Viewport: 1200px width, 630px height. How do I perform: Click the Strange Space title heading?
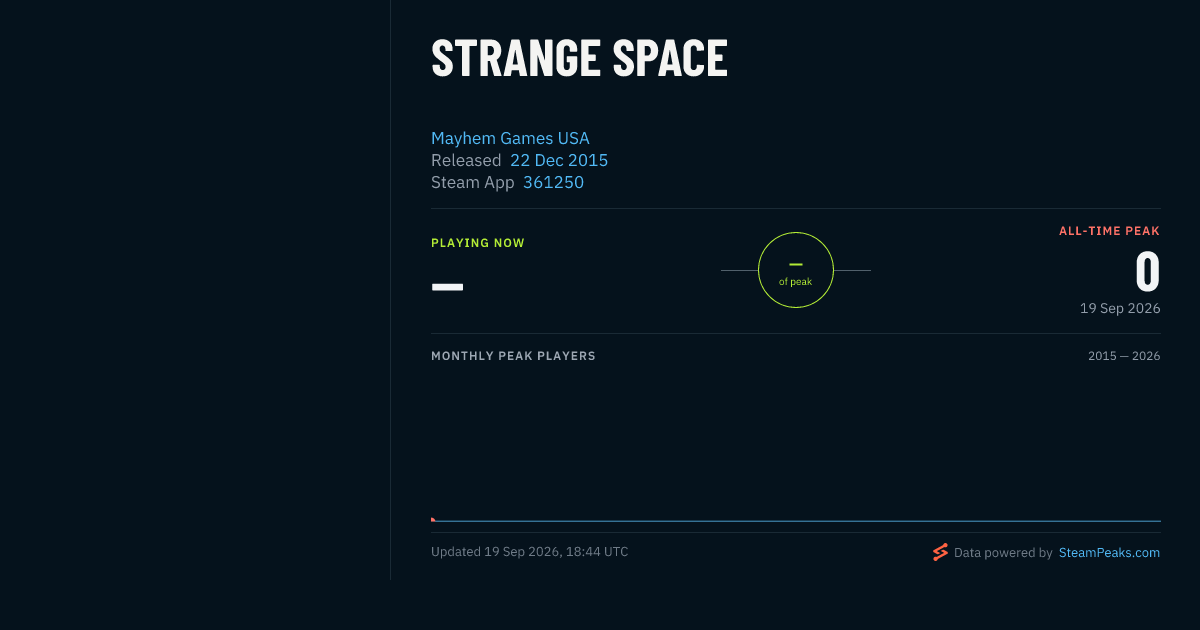tap(579, 59)
